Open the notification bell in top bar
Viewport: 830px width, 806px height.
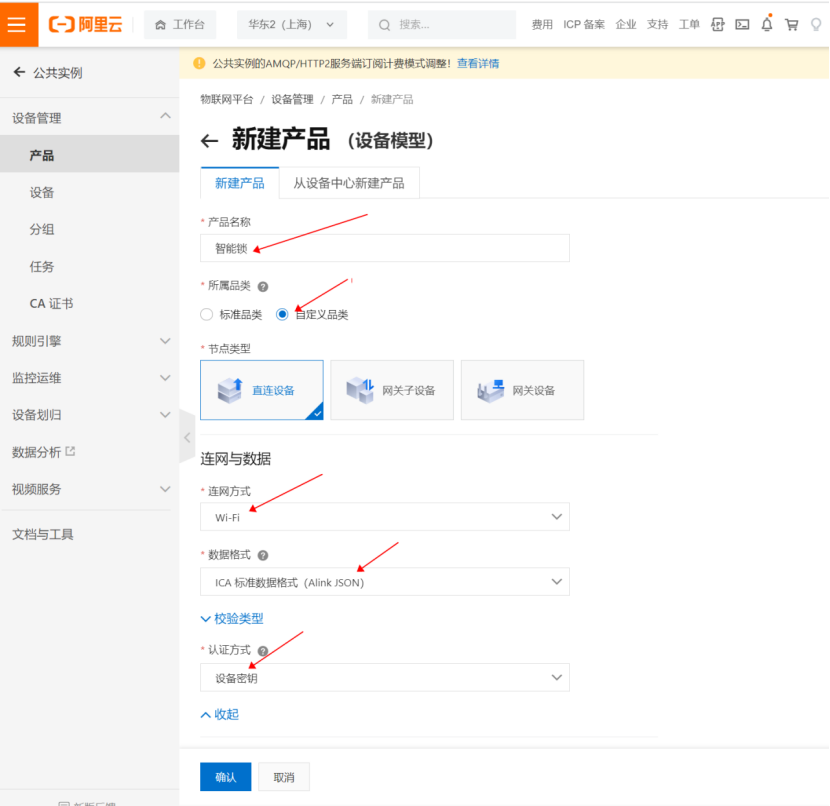[766, 24]
